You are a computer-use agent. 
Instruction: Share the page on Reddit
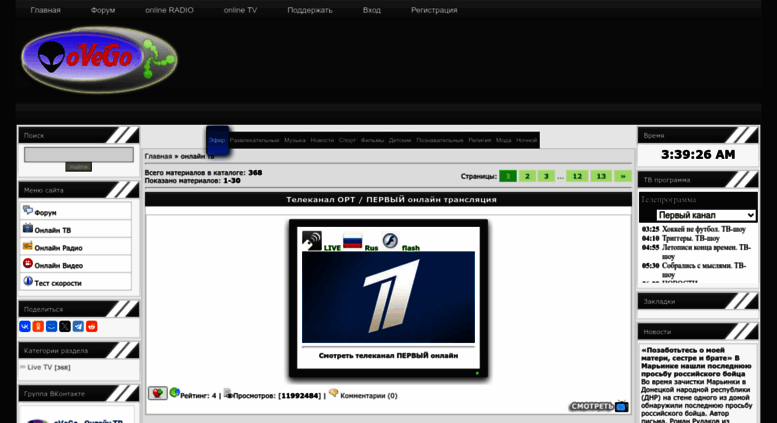point(92,326)
